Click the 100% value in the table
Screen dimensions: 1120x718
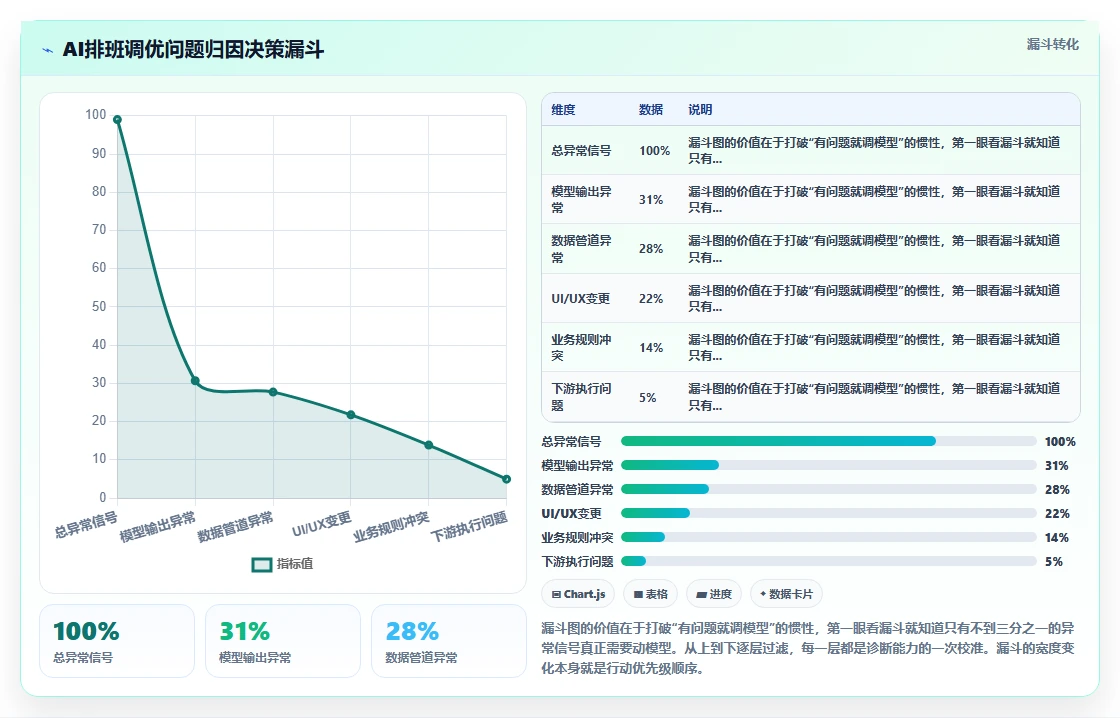point(654,151)
